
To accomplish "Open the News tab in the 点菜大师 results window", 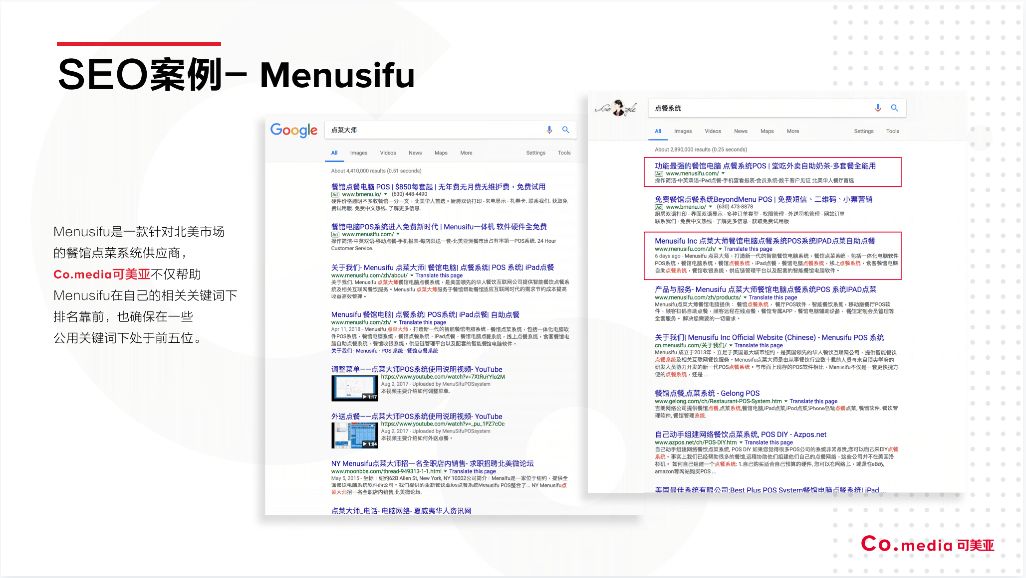I will click(416, 153).
